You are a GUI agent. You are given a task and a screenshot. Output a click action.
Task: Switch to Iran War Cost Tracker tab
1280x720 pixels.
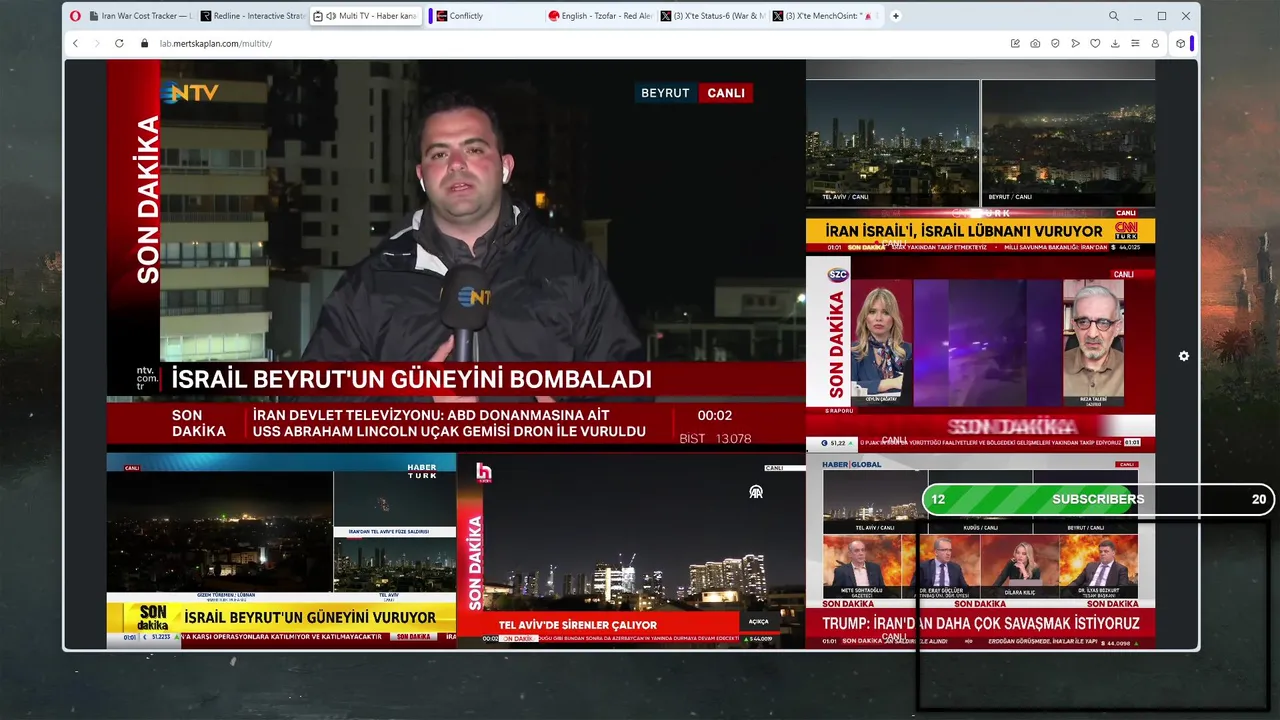click(140, 16)
